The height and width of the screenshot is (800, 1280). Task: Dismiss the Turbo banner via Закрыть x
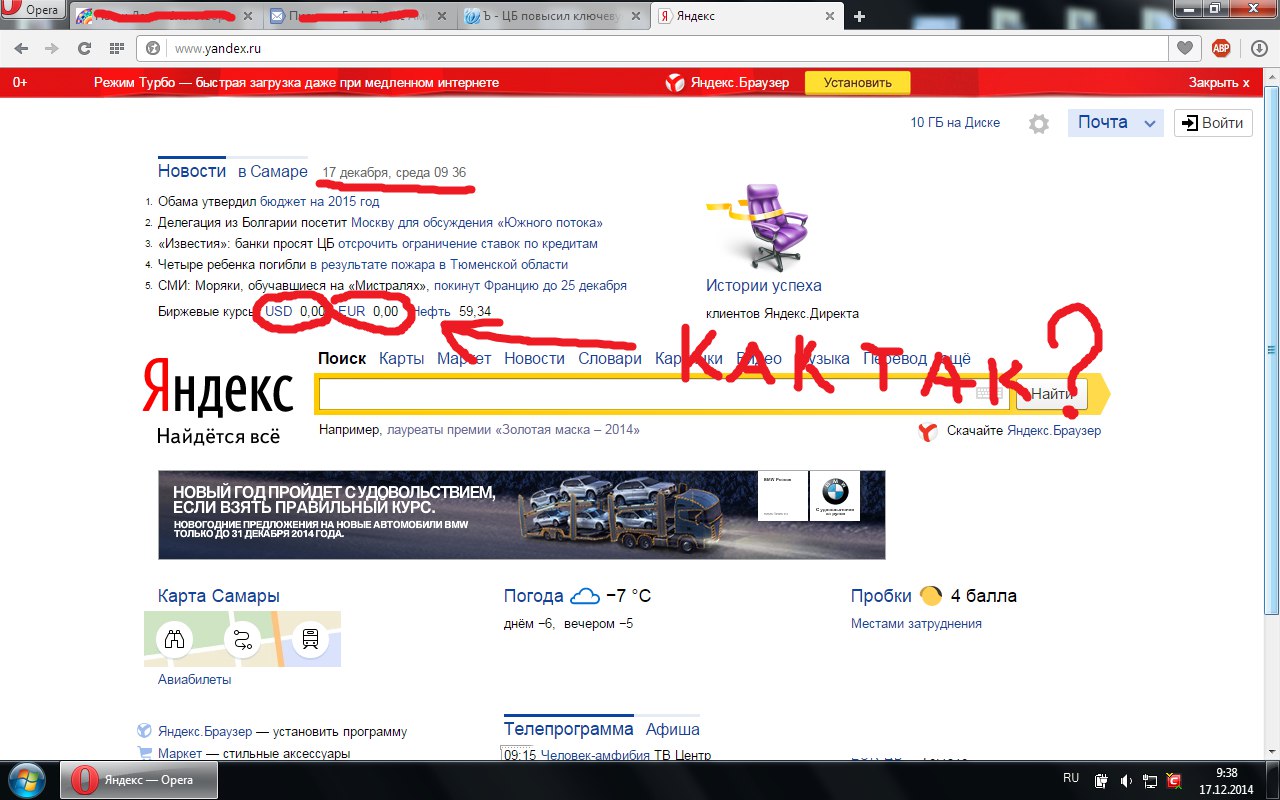coord(1219,83)
